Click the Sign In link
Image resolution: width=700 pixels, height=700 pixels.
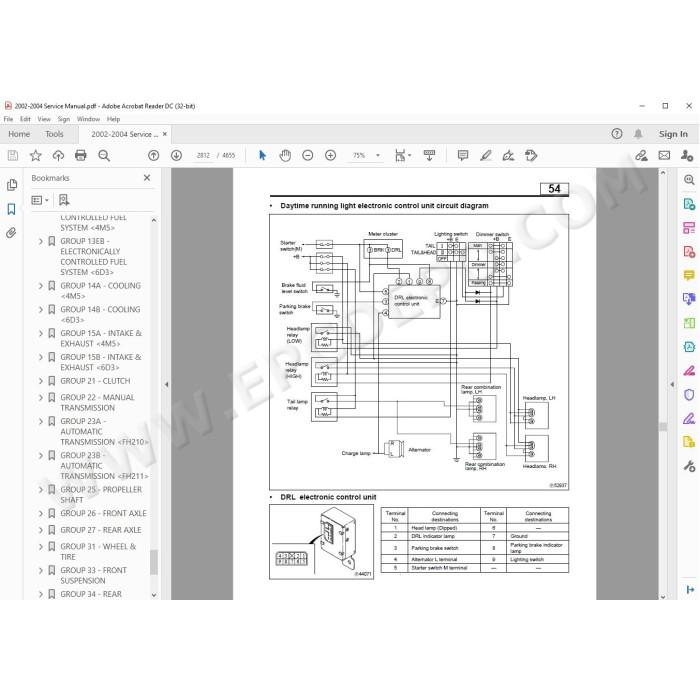[673, 134]
